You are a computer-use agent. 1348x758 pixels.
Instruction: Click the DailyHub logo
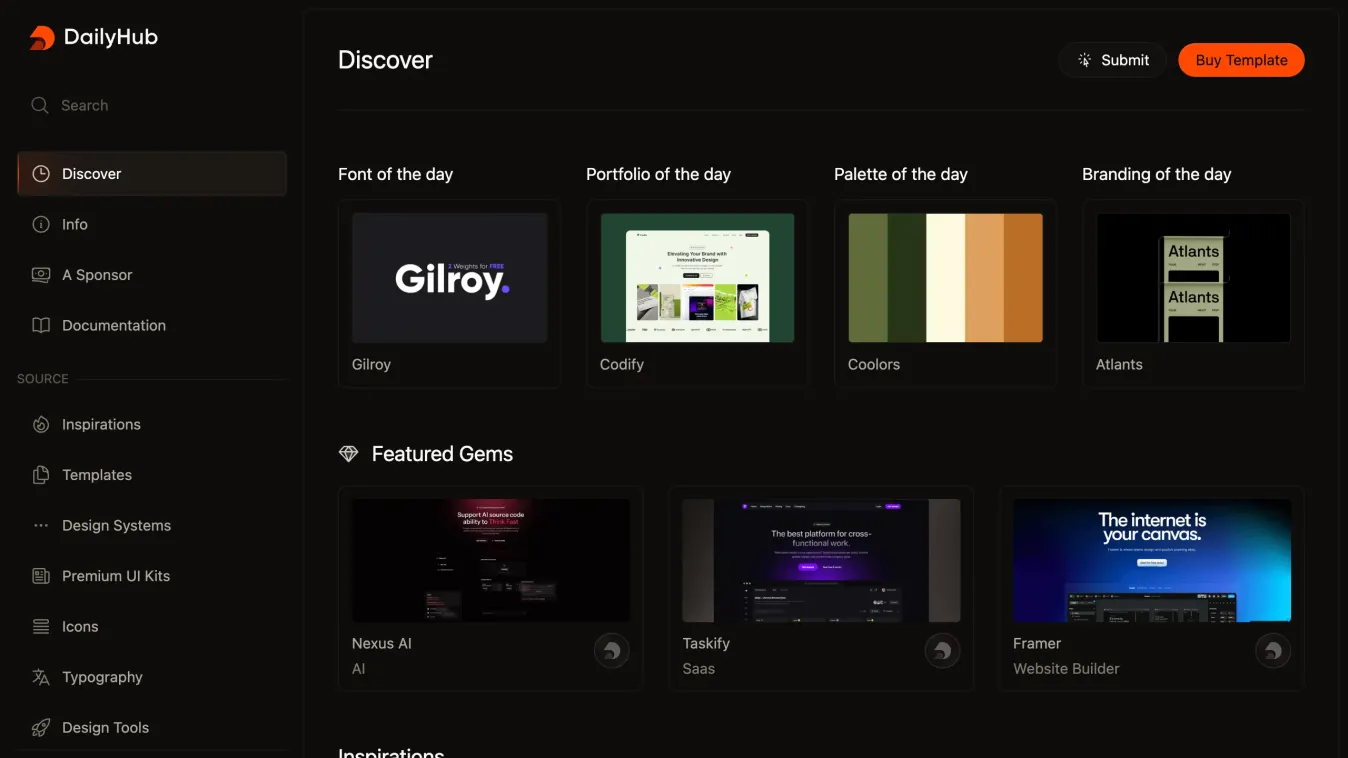click(93, 36)
